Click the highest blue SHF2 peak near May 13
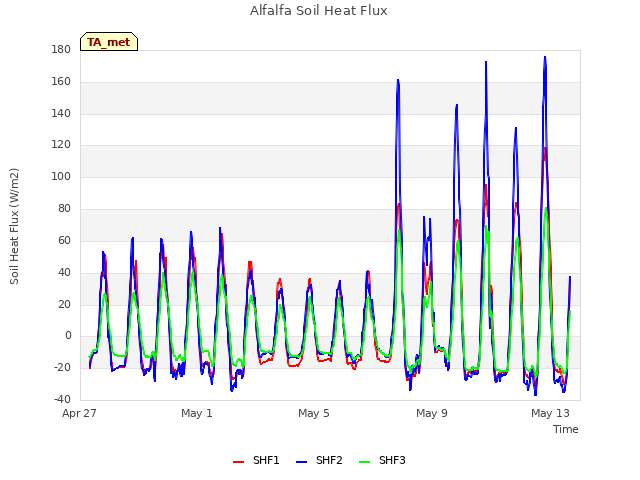640x480 pixels. (x=545, y=57)
